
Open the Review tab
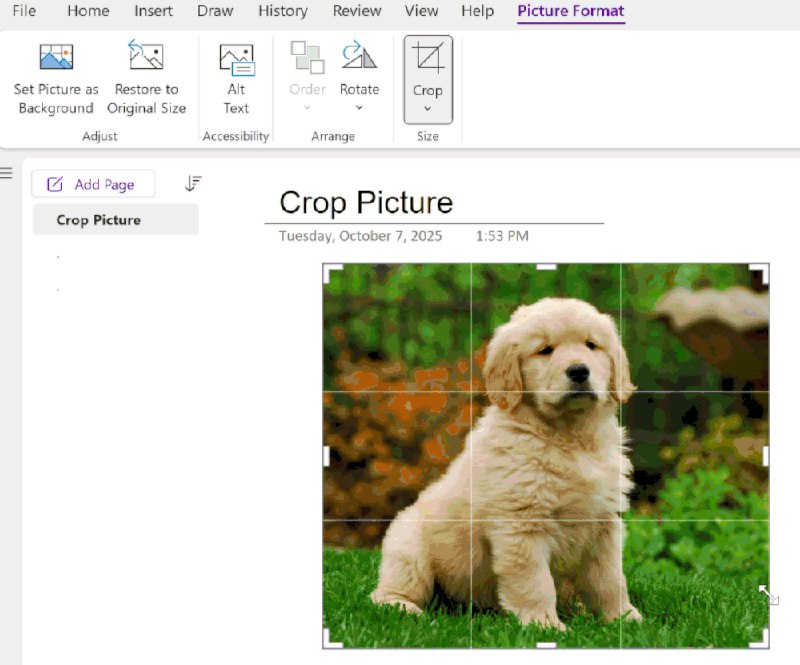357,11
